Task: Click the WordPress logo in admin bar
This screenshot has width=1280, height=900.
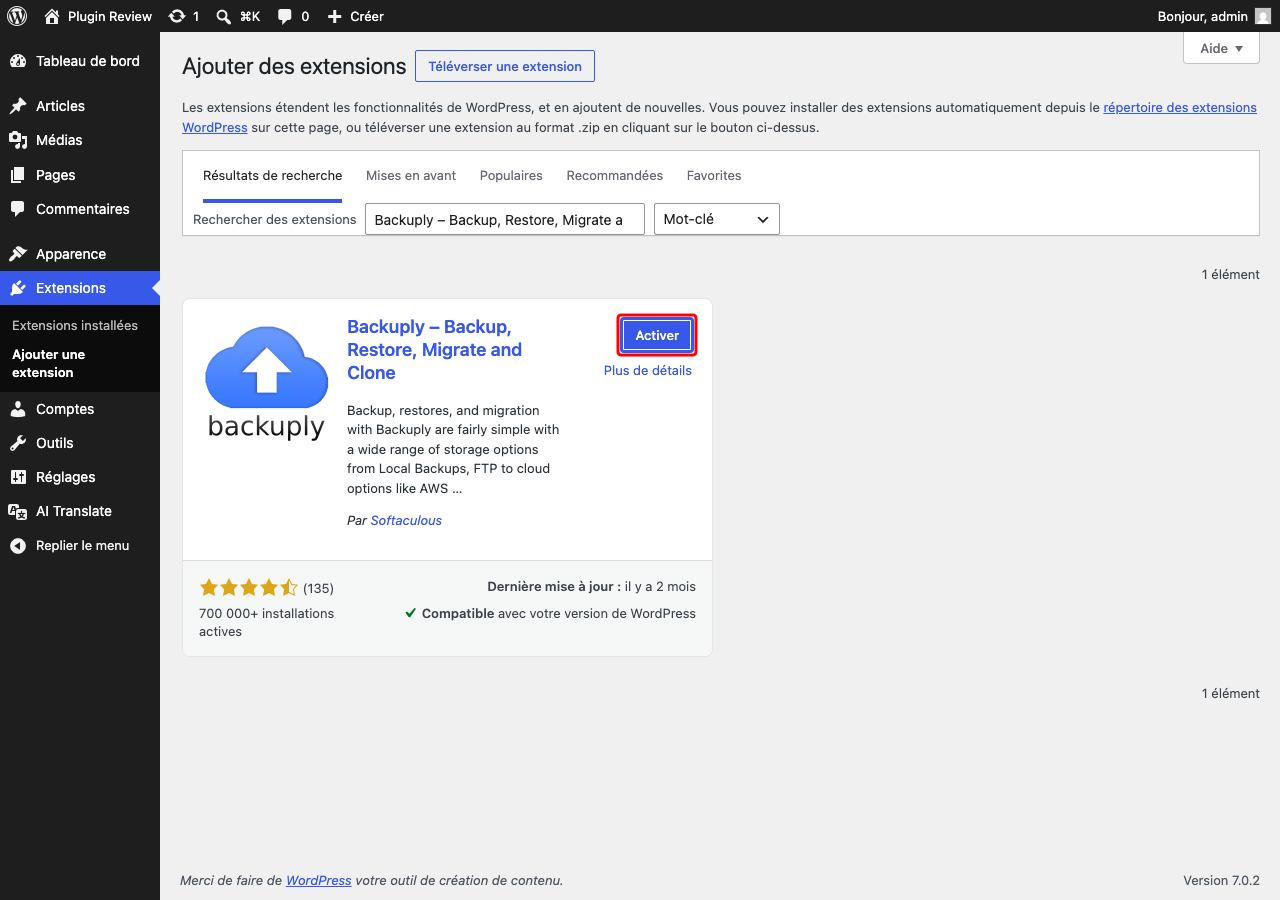Action: [x=17, y=16]
